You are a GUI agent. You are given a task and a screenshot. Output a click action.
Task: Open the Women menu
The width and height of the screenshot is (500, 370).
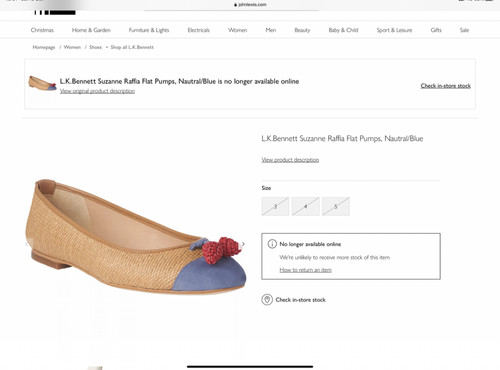[237, 30]
